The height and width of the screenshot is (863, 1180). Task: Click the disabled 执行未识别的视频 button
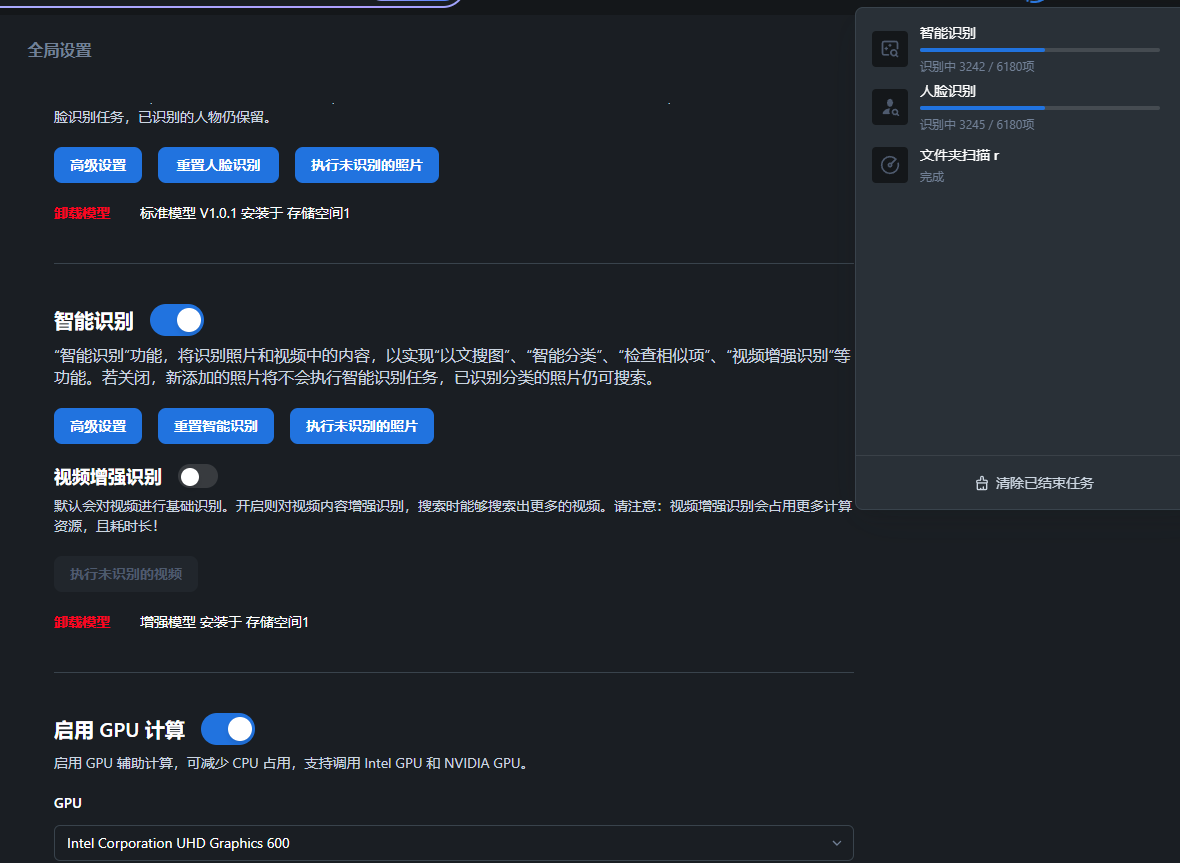tap(126, 574)
